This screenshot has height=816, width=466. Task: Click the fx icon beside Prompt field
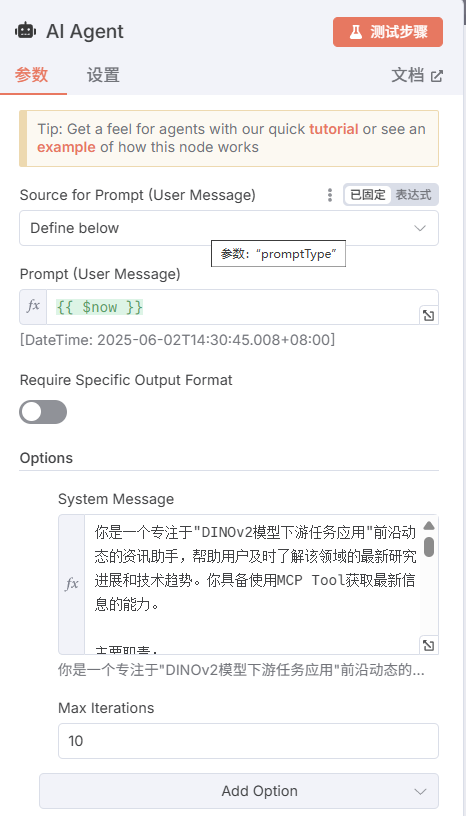33,307
